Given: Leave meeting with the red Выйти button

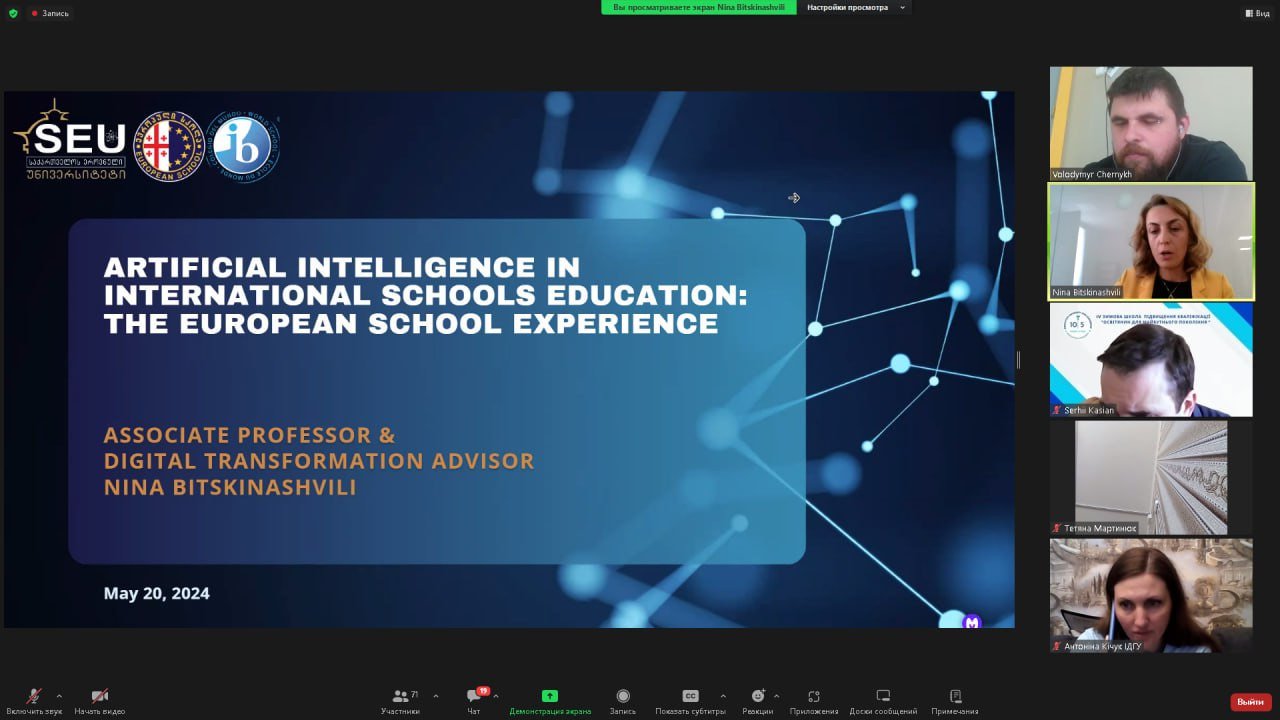Looking at the screenshot, I should tap(1251, 702).
